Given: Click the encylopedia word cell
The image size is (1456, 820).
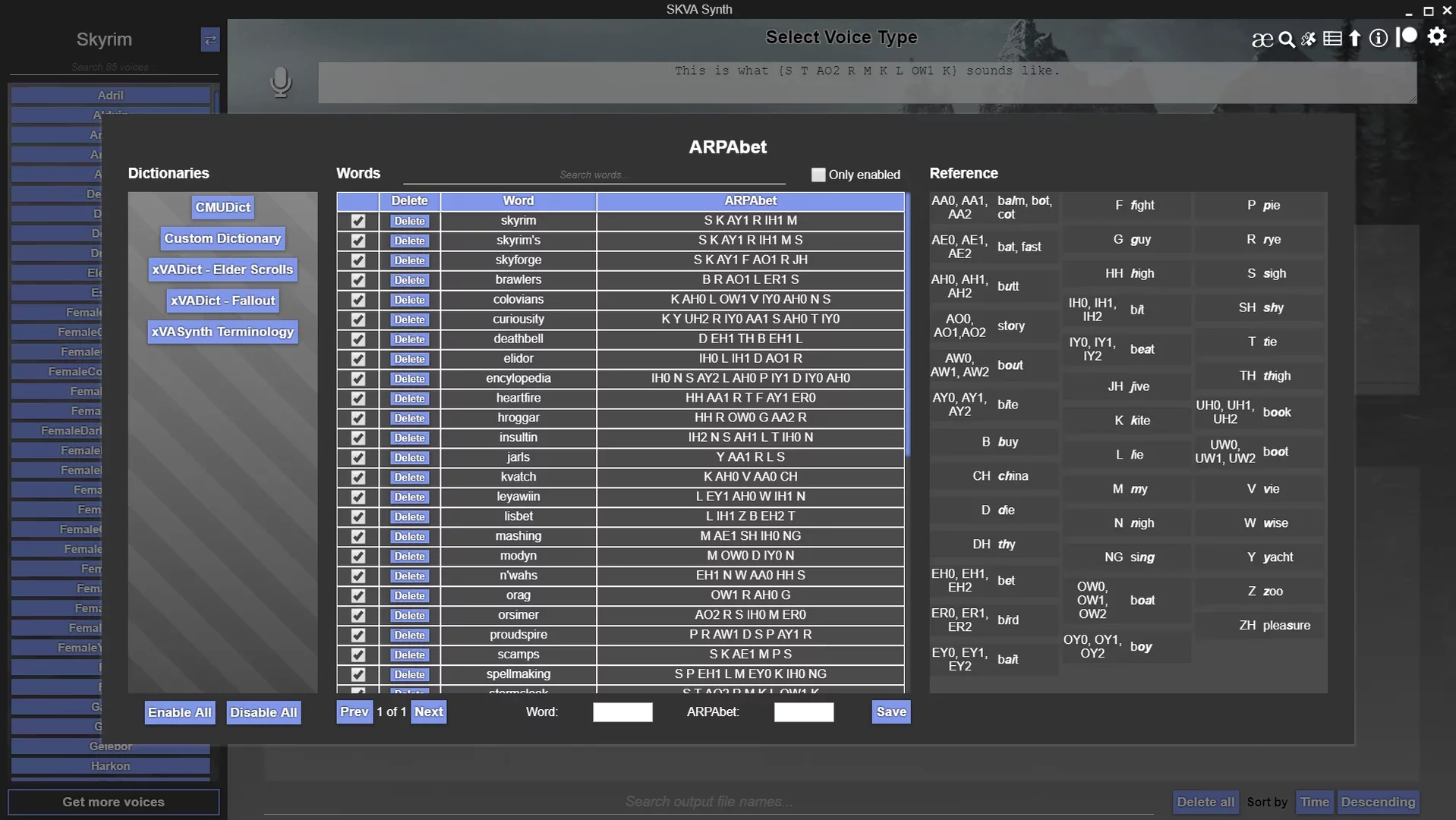Looking at the screenshot, I should (x=518, y=379).
